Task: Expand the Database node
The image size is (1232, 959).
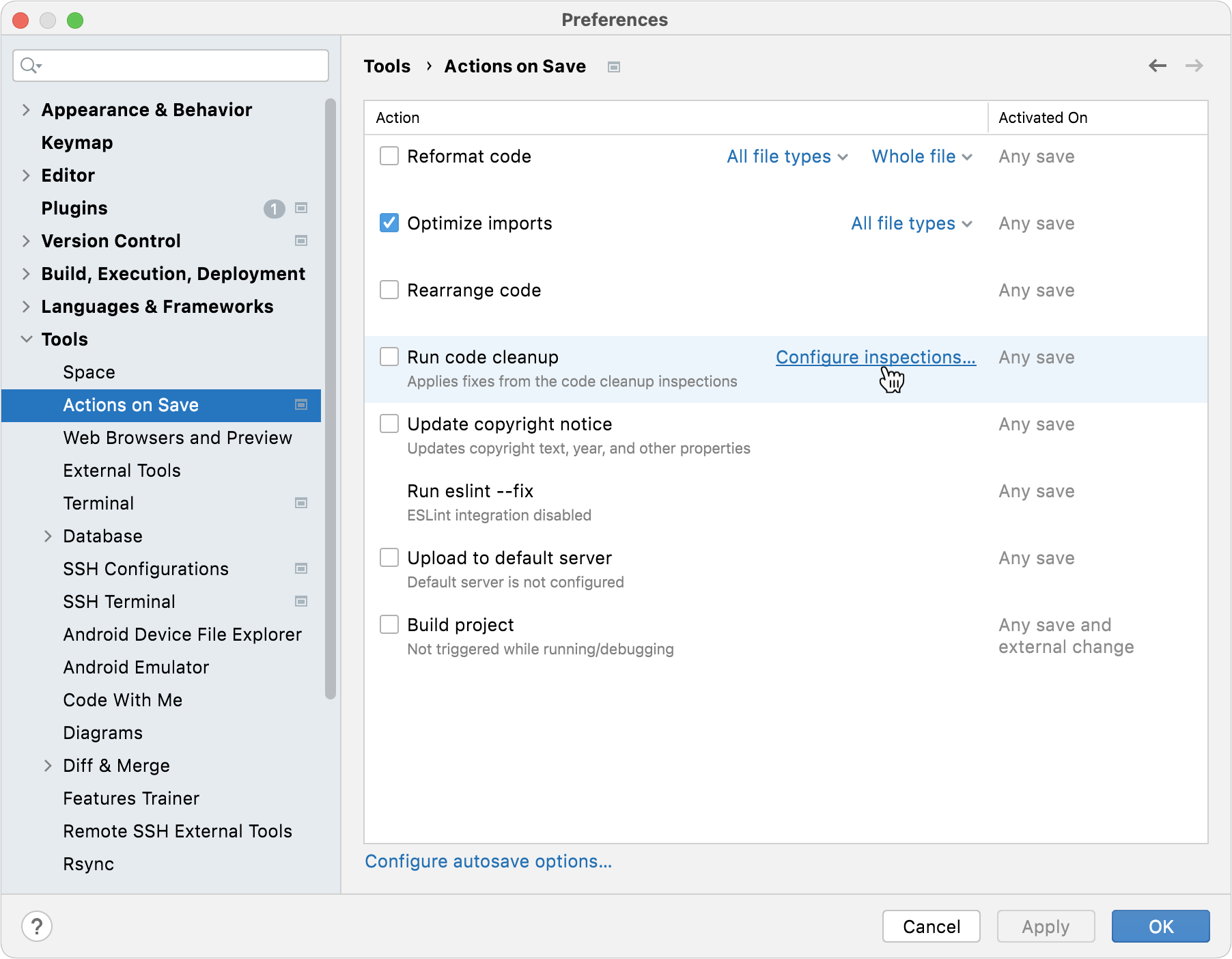Action: 48,536
